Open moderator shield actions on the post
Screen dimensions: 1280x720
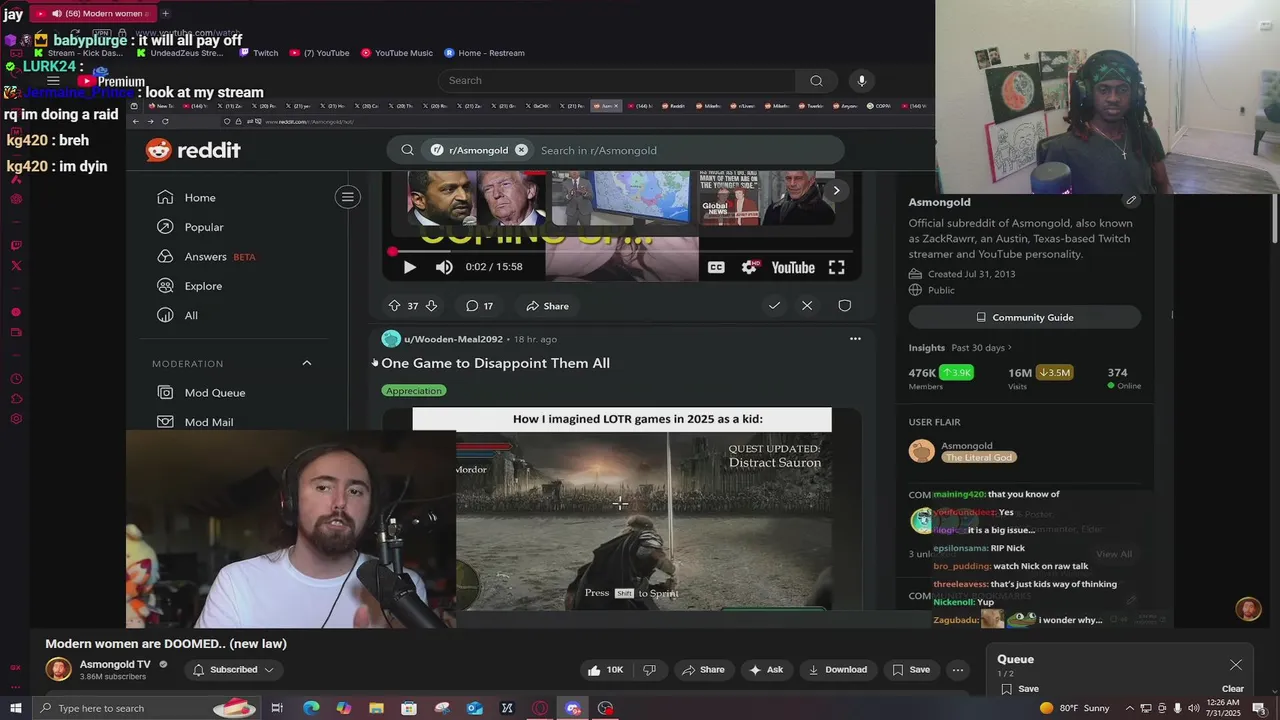coord(845,306)
